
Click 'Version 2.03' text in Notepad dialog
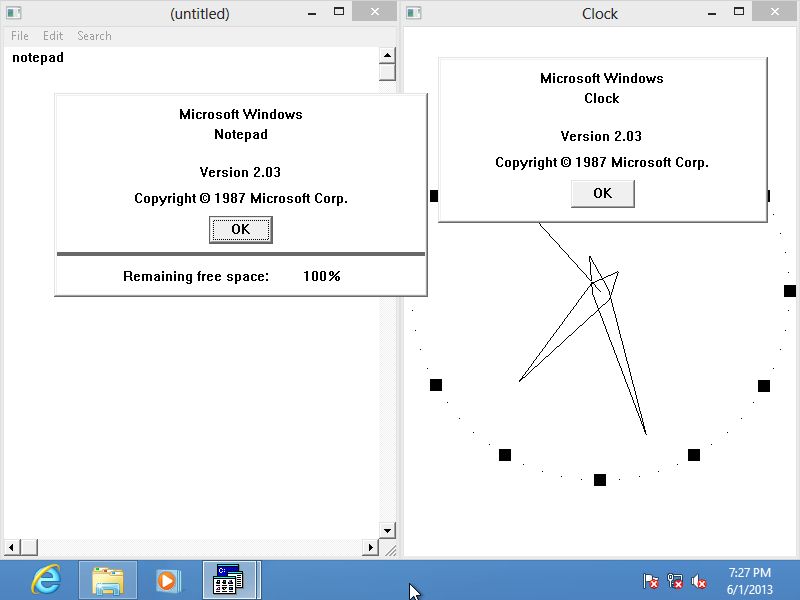tap(240, 172)
